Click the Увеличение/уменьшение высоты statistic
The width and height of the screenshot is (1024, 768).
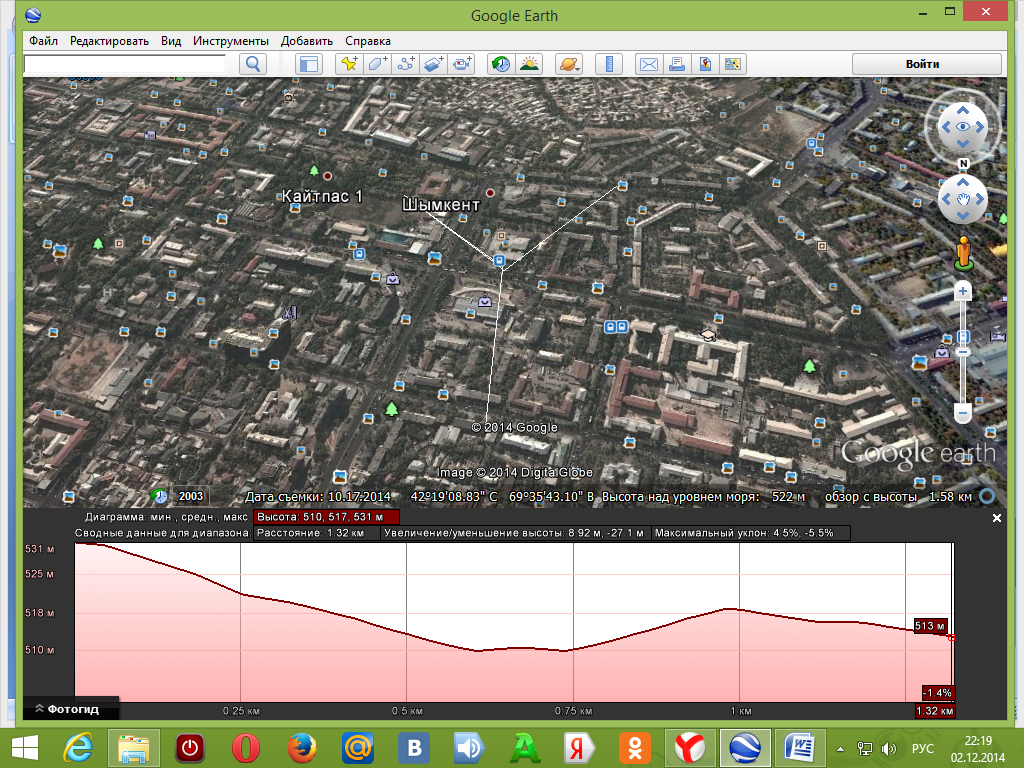514,533
